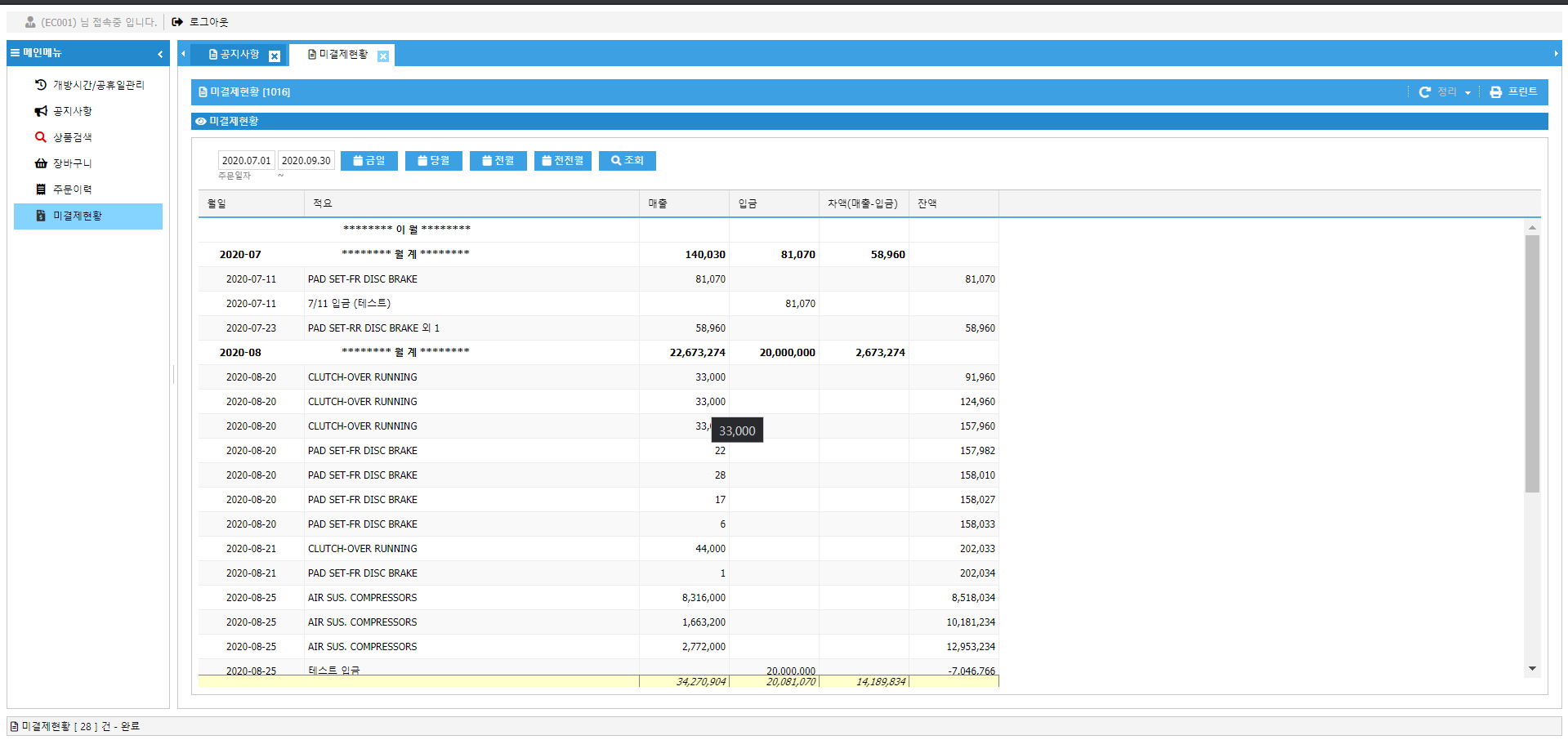Click document icon in 미결제현황 [1016] title
The image size is (1568, 740).
click(x=203, y=92)
